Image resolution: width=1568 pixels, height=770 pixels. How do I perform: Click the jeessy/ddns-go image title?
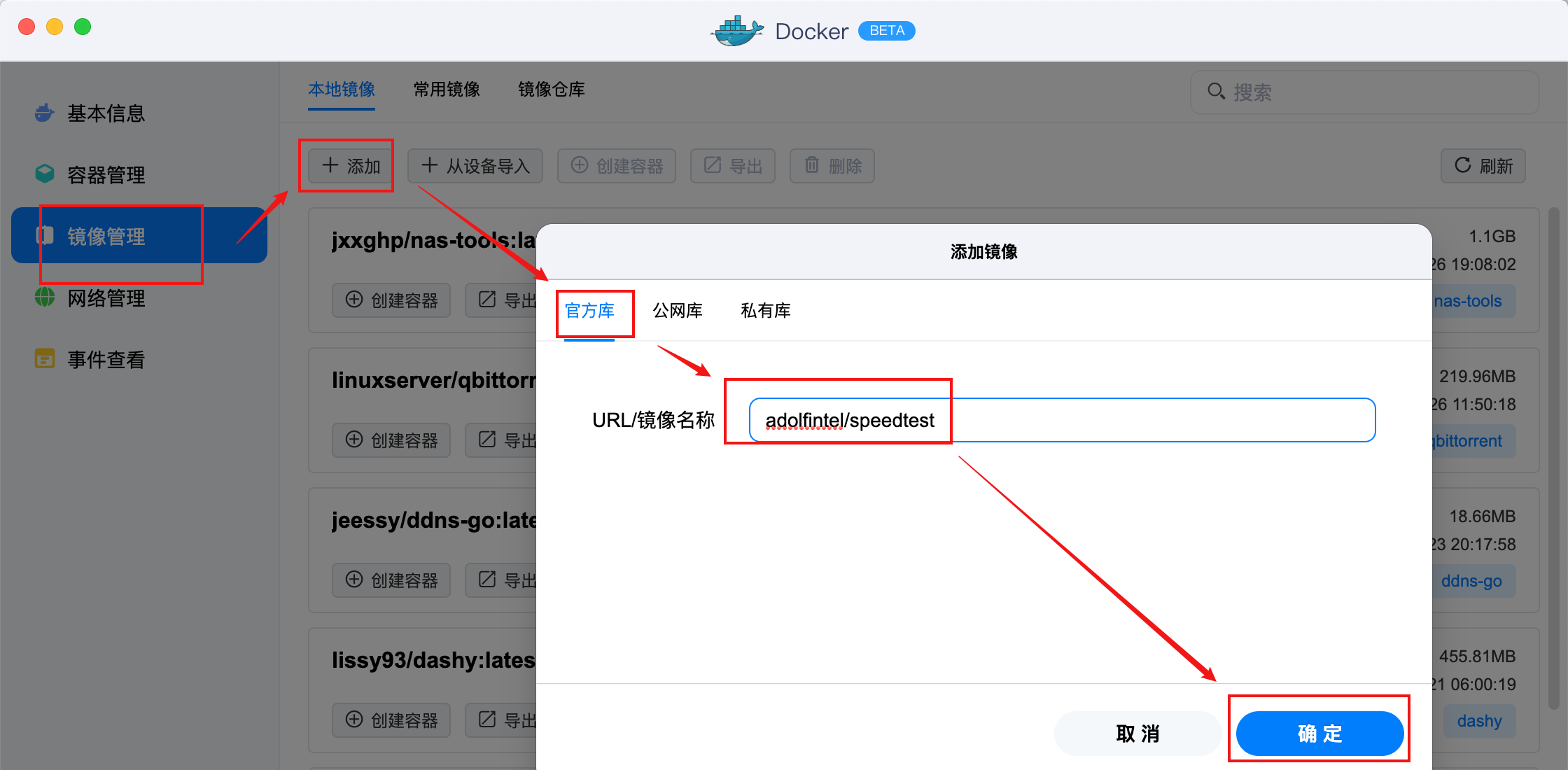434,520
